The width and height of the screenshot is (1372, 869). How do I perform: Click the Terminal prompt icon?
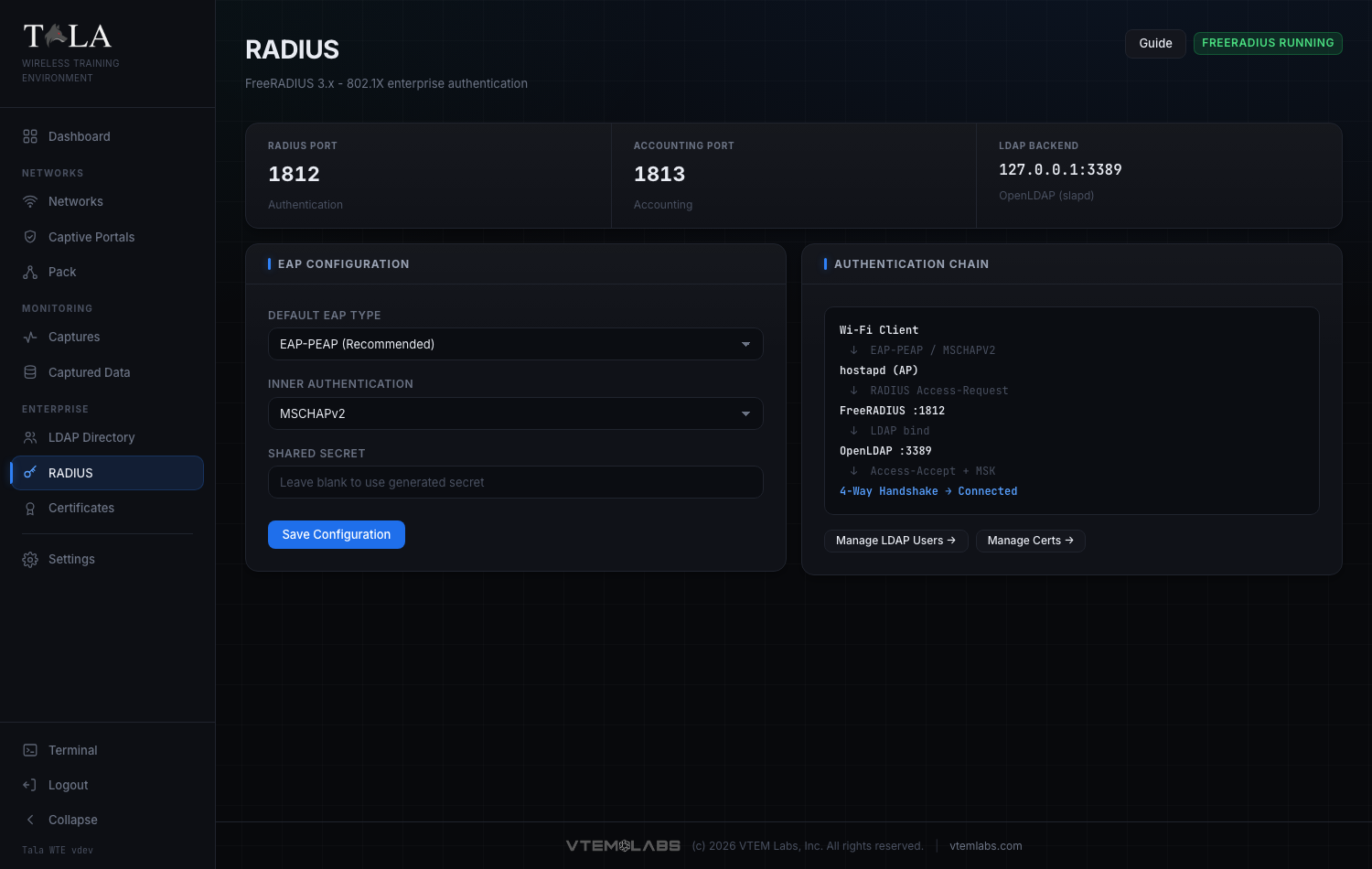[30, 750]
